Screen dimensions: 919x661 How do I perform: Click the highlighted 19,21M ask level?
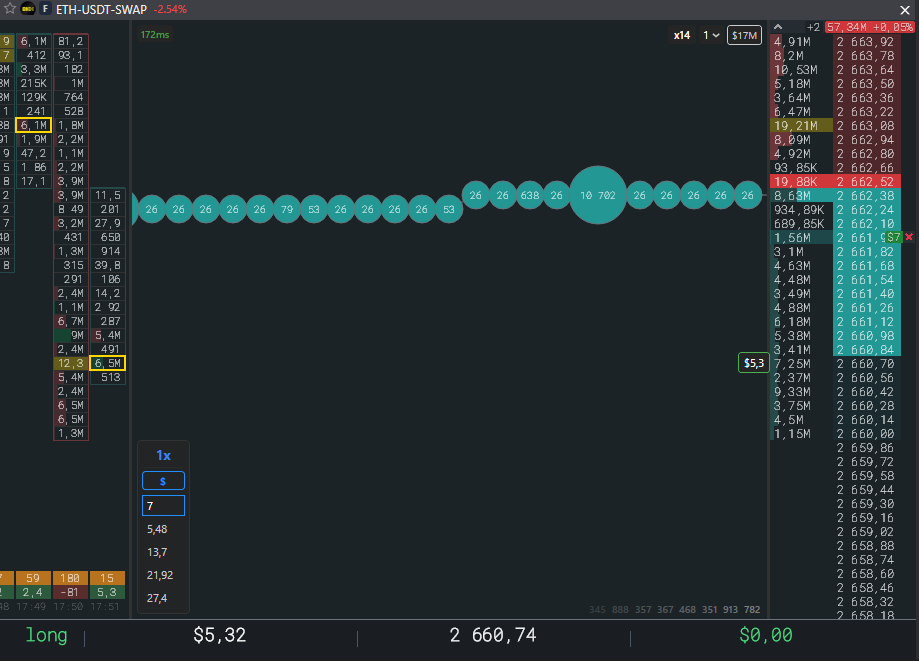pos(801,125)
